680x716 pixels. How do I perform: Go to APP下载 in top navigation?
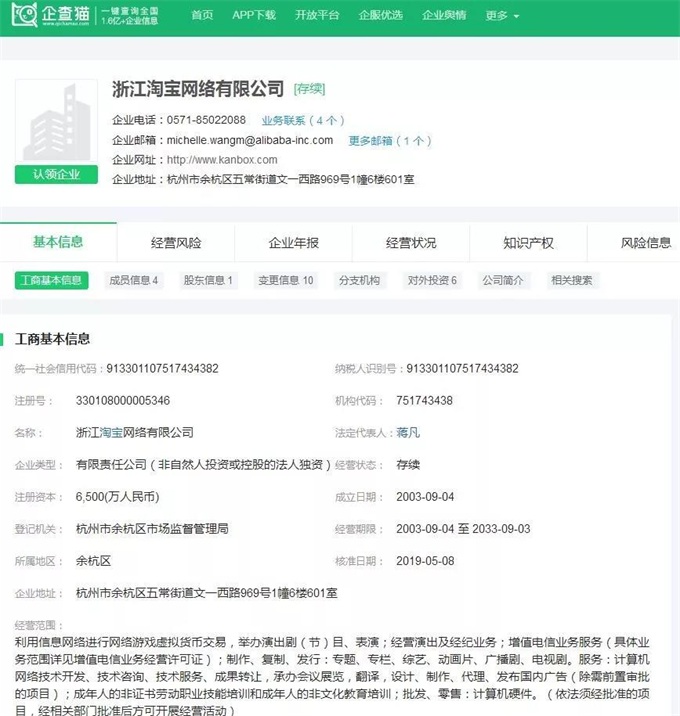point(254,15)
